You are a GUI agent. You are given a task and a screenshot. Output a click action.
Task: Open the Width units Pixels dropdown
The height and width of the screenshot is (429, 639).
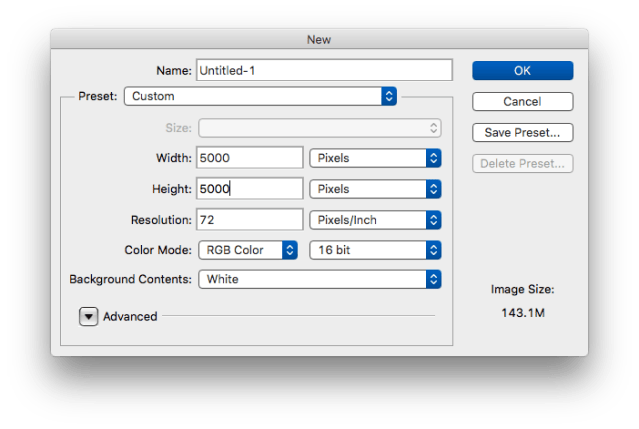pos(375,158)
